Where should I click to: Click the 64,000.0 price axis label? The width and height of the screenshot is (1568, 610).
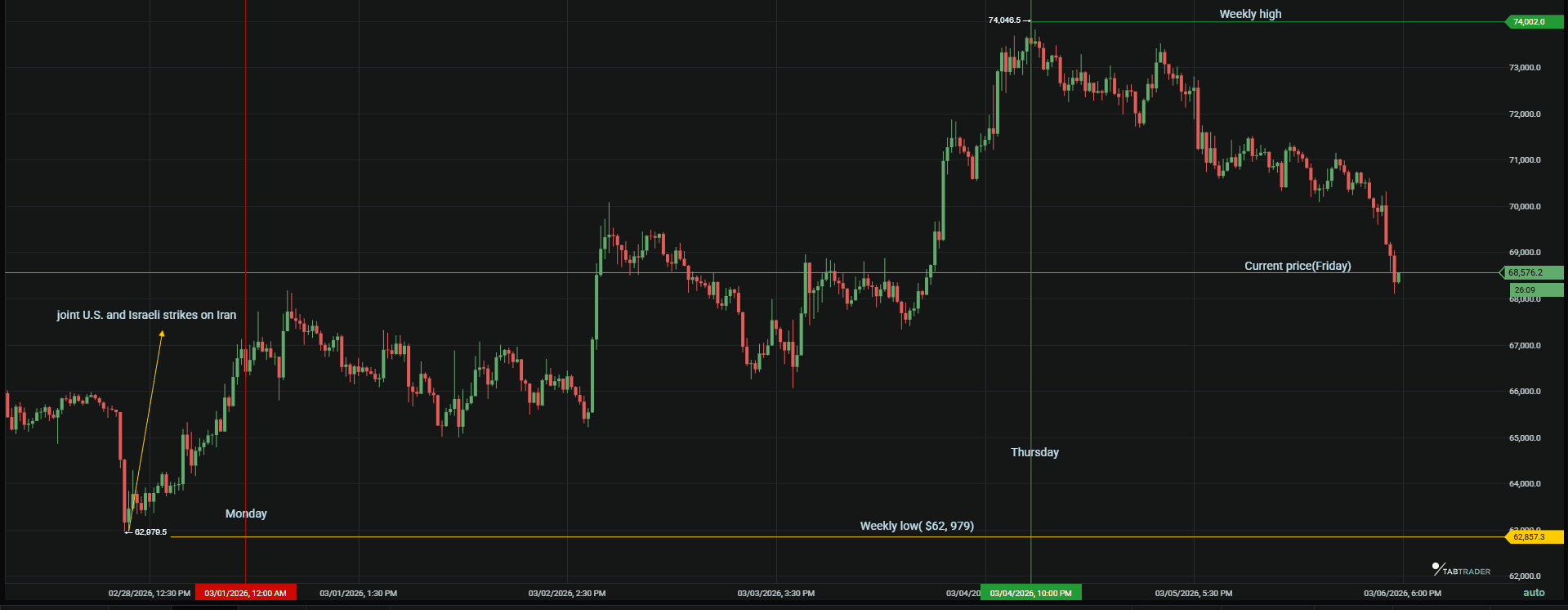(1525, 484)
